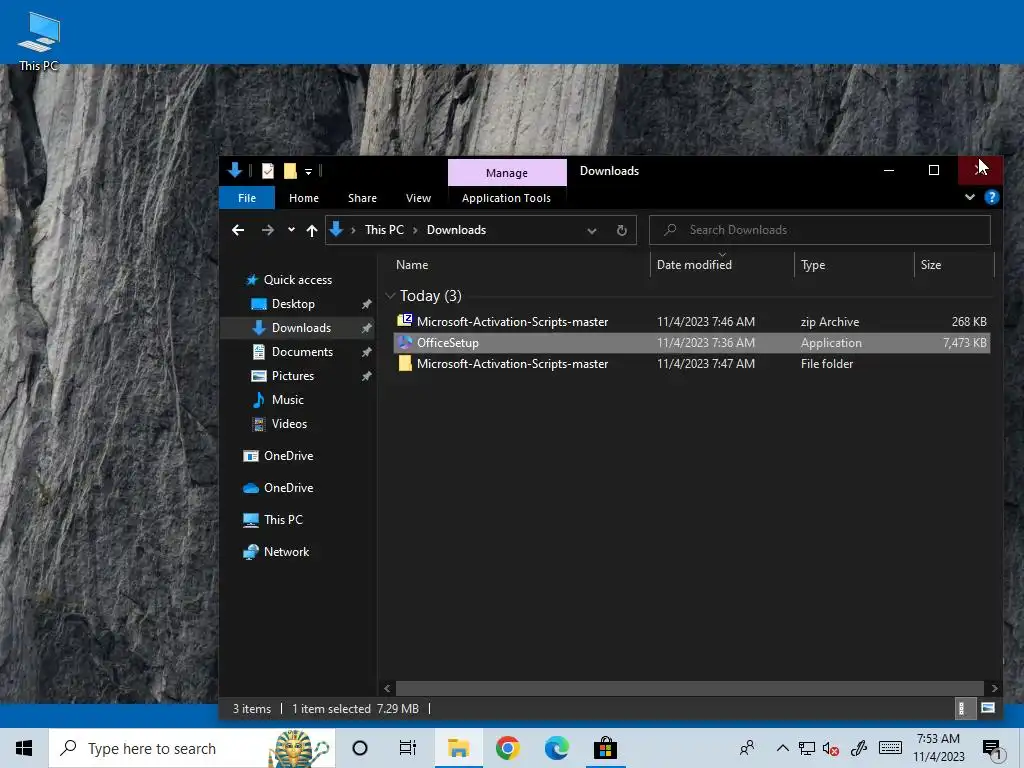
Task: Open the Windows Start menu
Action: tap(24, 748)
